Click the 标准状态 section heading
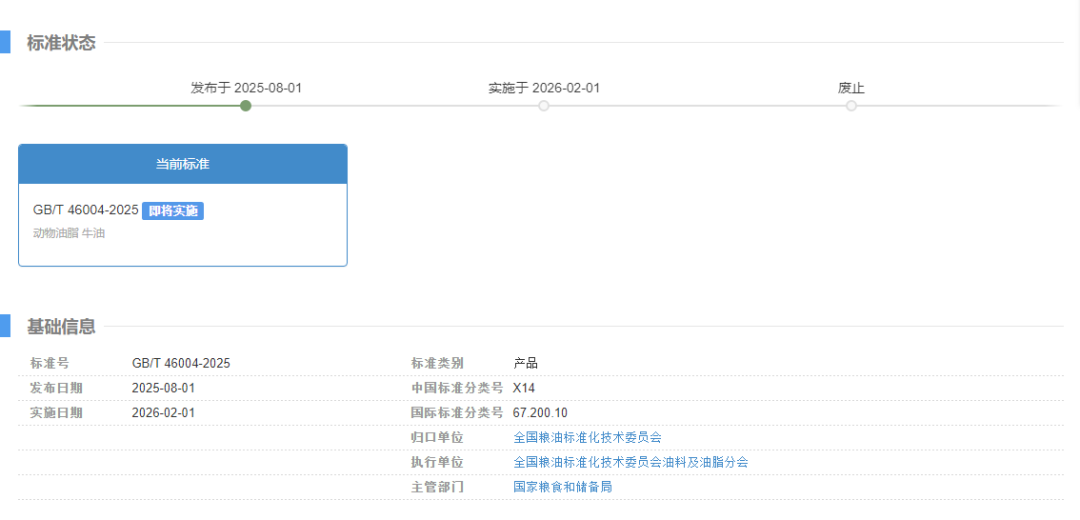Screen dimensions: 1080x520 (61, 43)
